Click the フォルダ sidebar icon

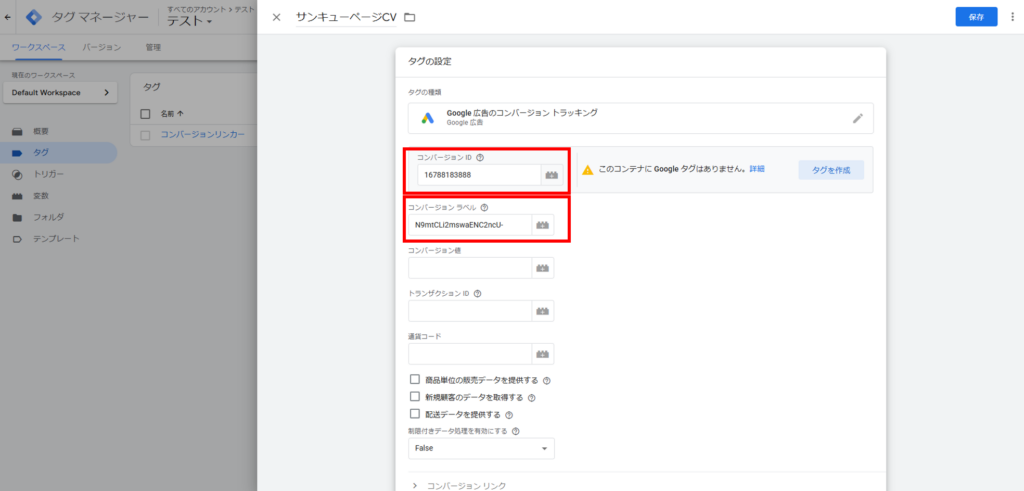[18, 217]
